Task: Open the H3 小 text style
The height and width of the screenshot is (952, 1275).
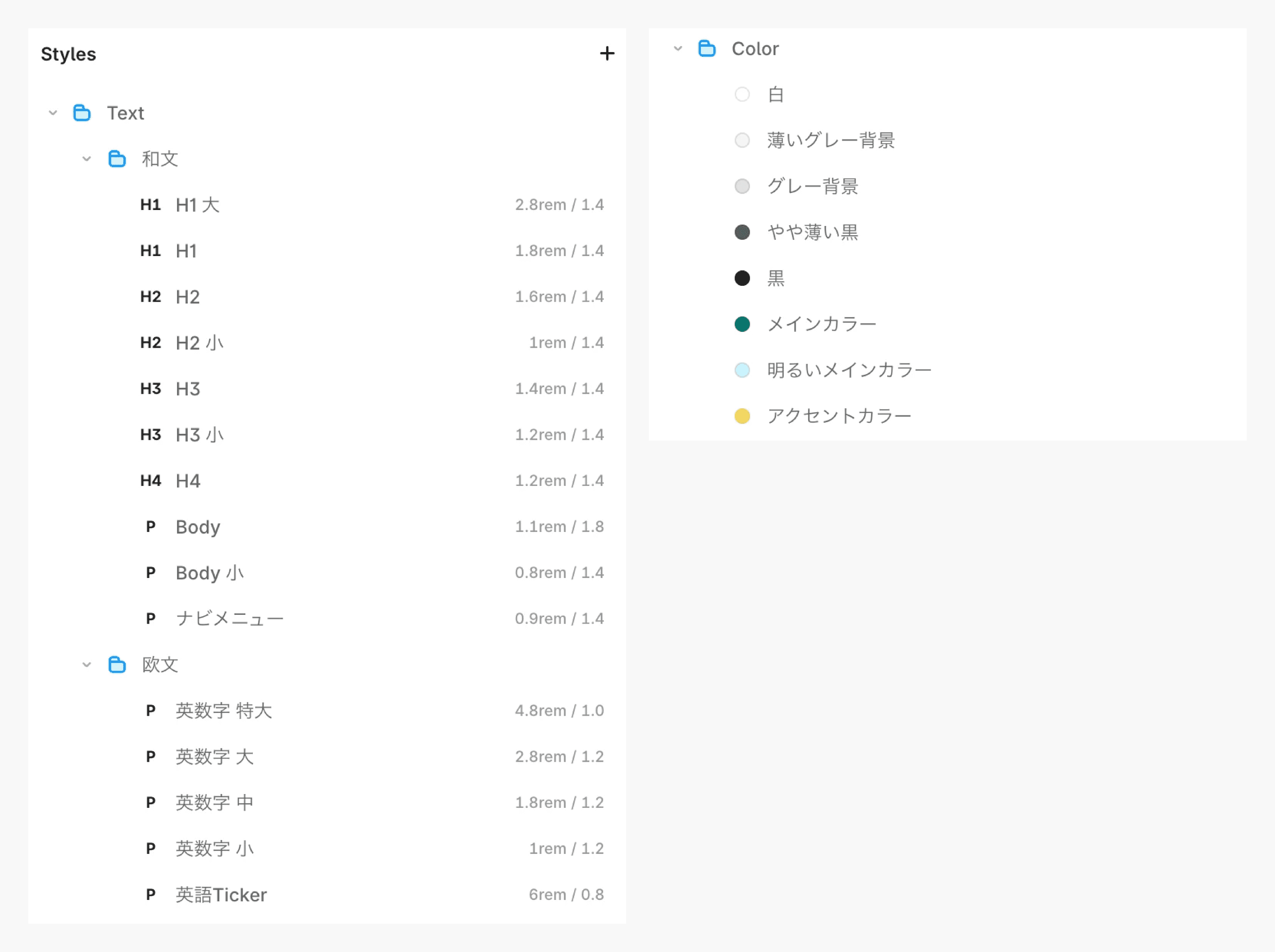Action: [199, 435]
